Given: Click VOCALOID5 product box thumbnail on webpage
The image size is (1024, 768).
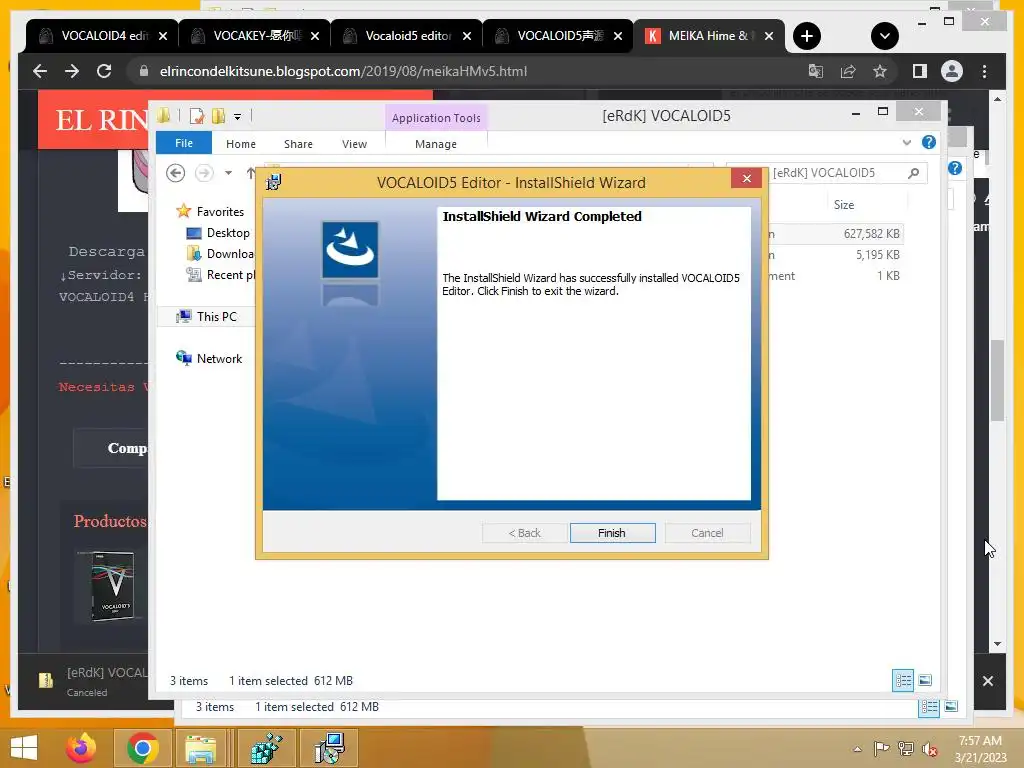Looking at the screenshot, I should 114,586.
